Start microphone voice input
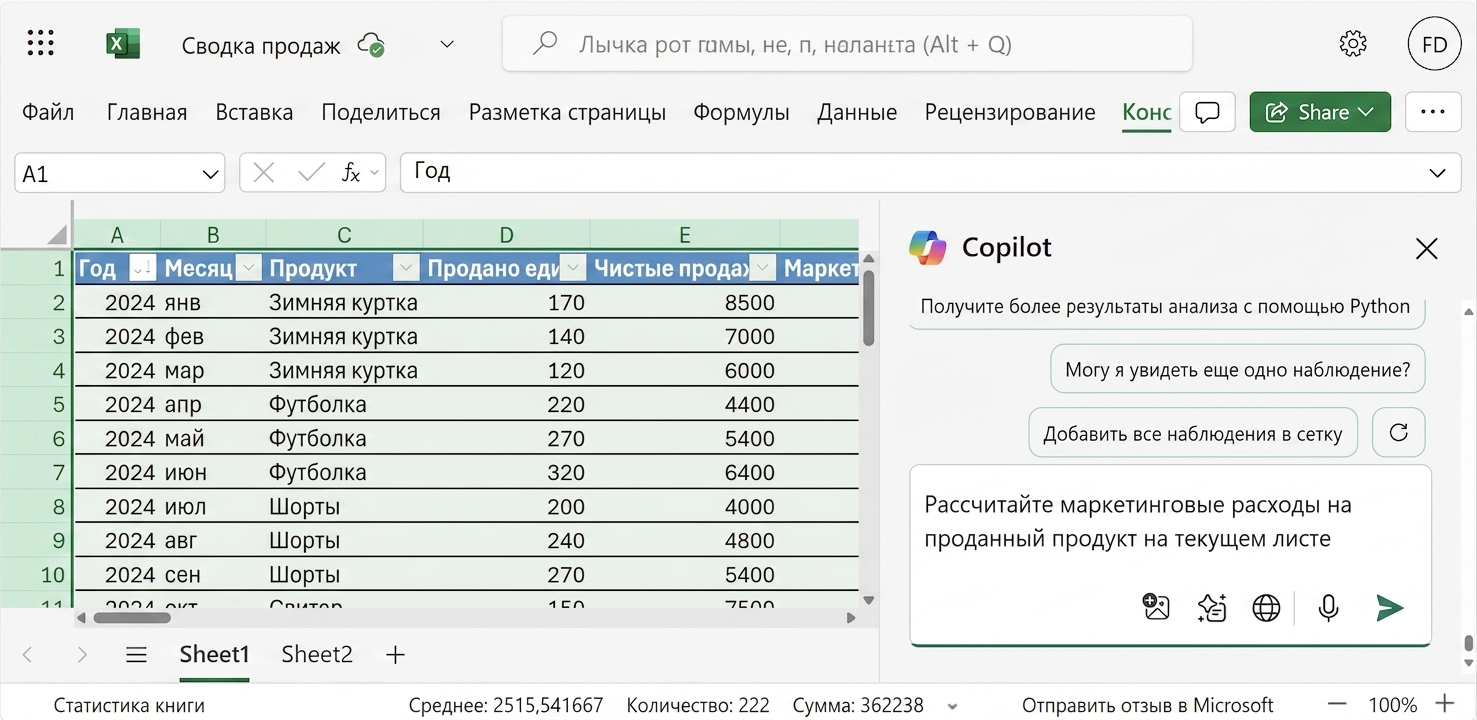Image resolution: width=1477 pixels, height=720 pixels. [x=1328, y=607]
